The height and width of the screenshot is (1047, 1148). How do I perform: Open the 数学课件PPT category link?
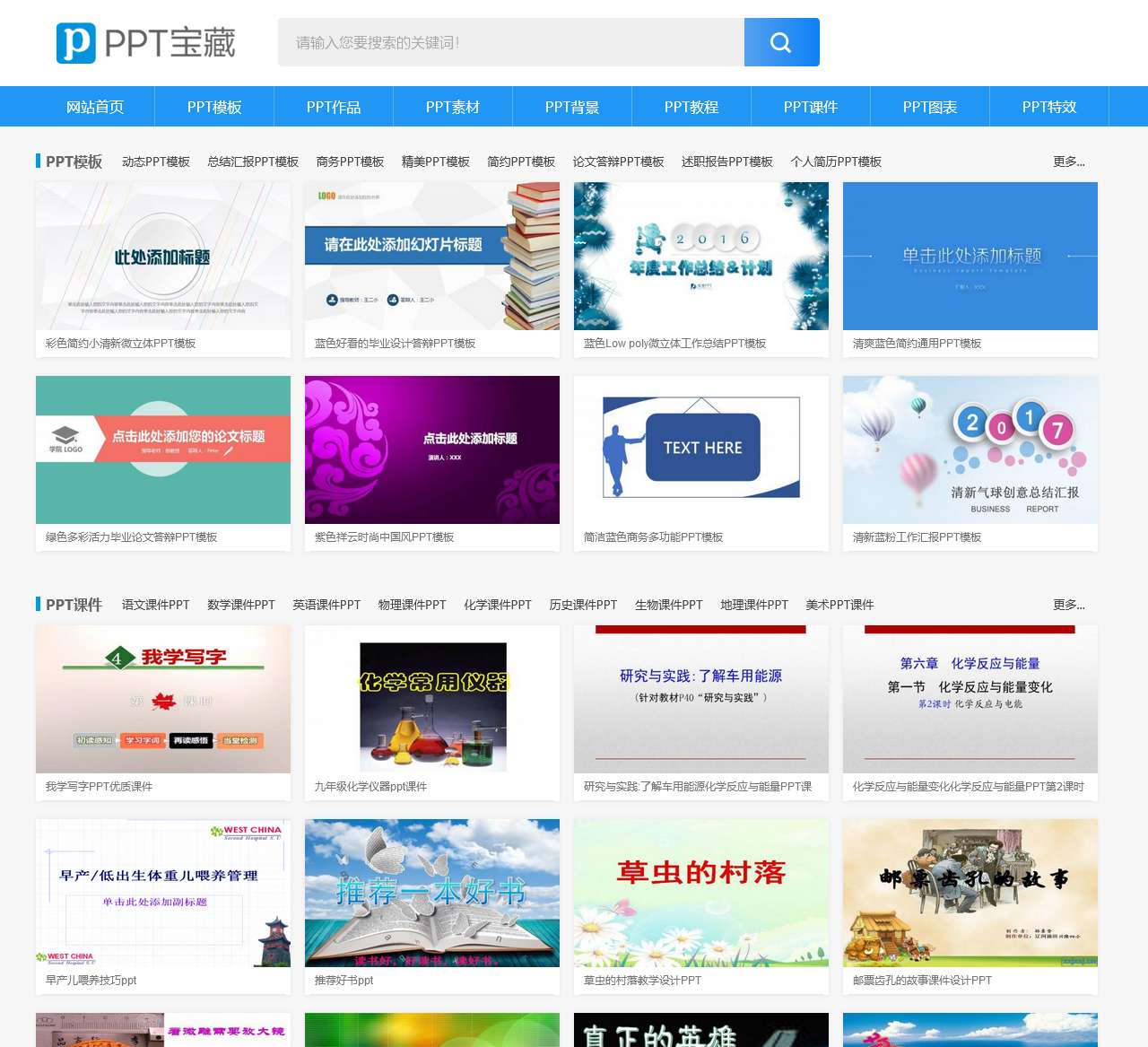point(241,605)
